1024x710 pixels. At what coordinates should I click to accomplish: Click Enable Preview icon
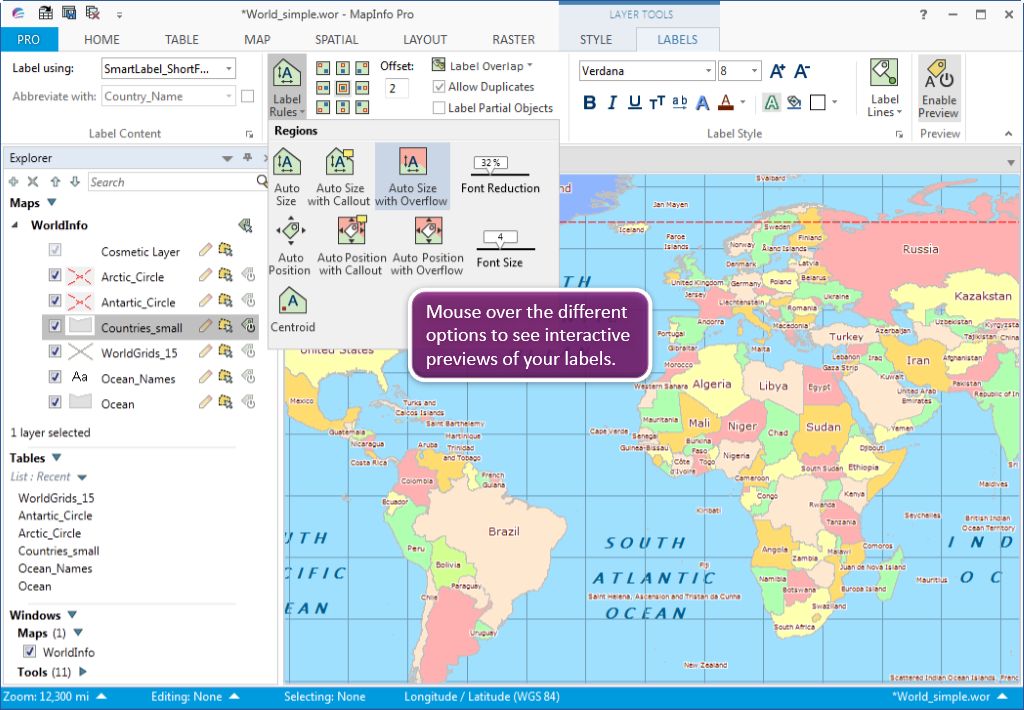click(939, 88)
